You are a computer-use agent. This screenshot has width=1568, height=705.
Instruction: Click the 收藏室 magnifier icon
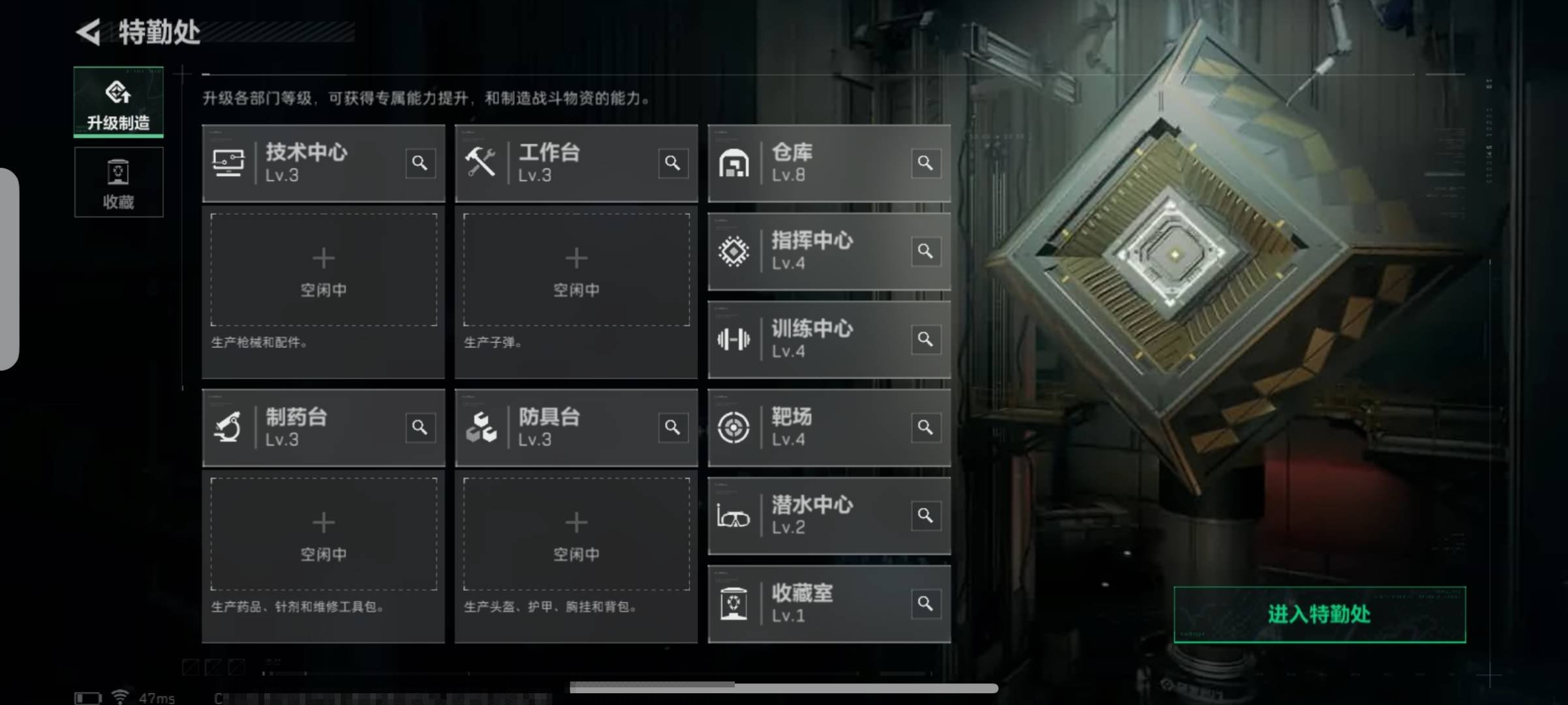[925, 603]
